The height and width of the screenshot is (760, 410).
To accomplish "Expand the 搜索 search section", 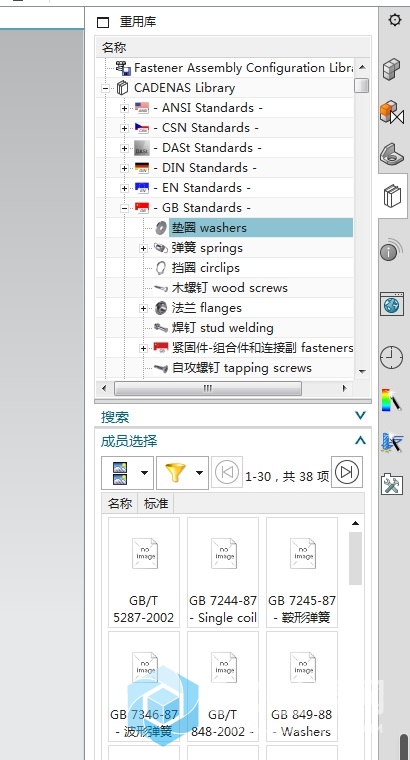I will [360, 415].
